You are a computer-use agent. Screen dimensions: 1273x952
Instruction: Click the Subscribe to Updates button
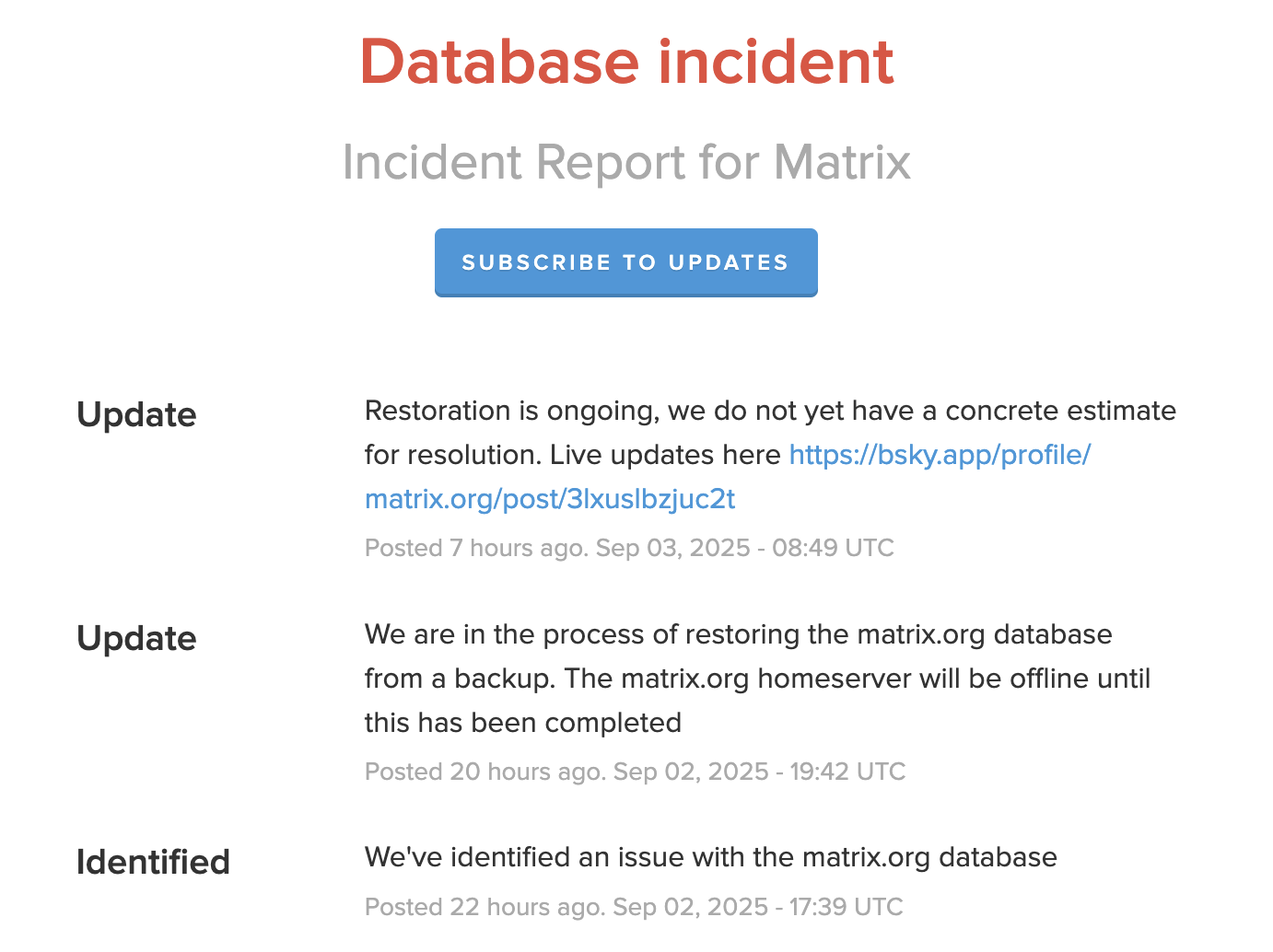pos(625,262)
